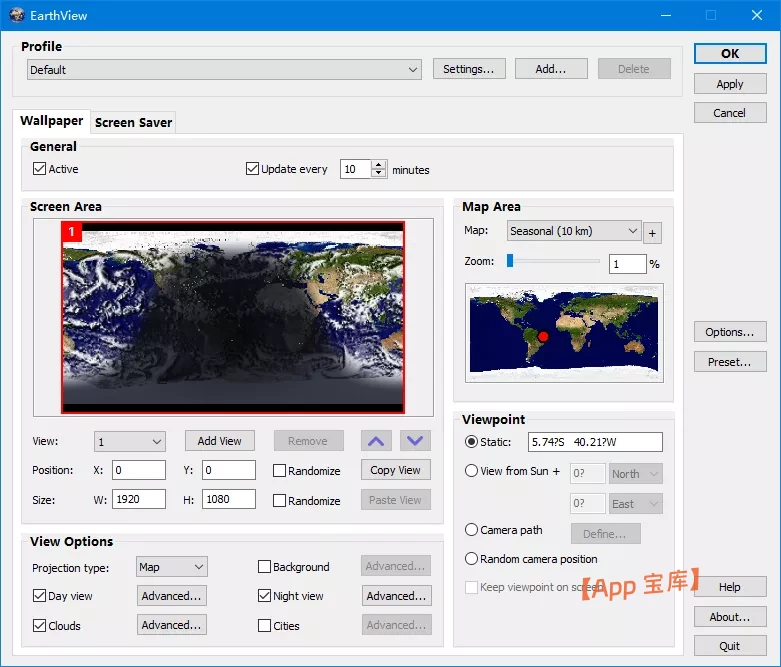Click the Zoom slider handle
Screen dimensions: 781x667
point(510,261)
